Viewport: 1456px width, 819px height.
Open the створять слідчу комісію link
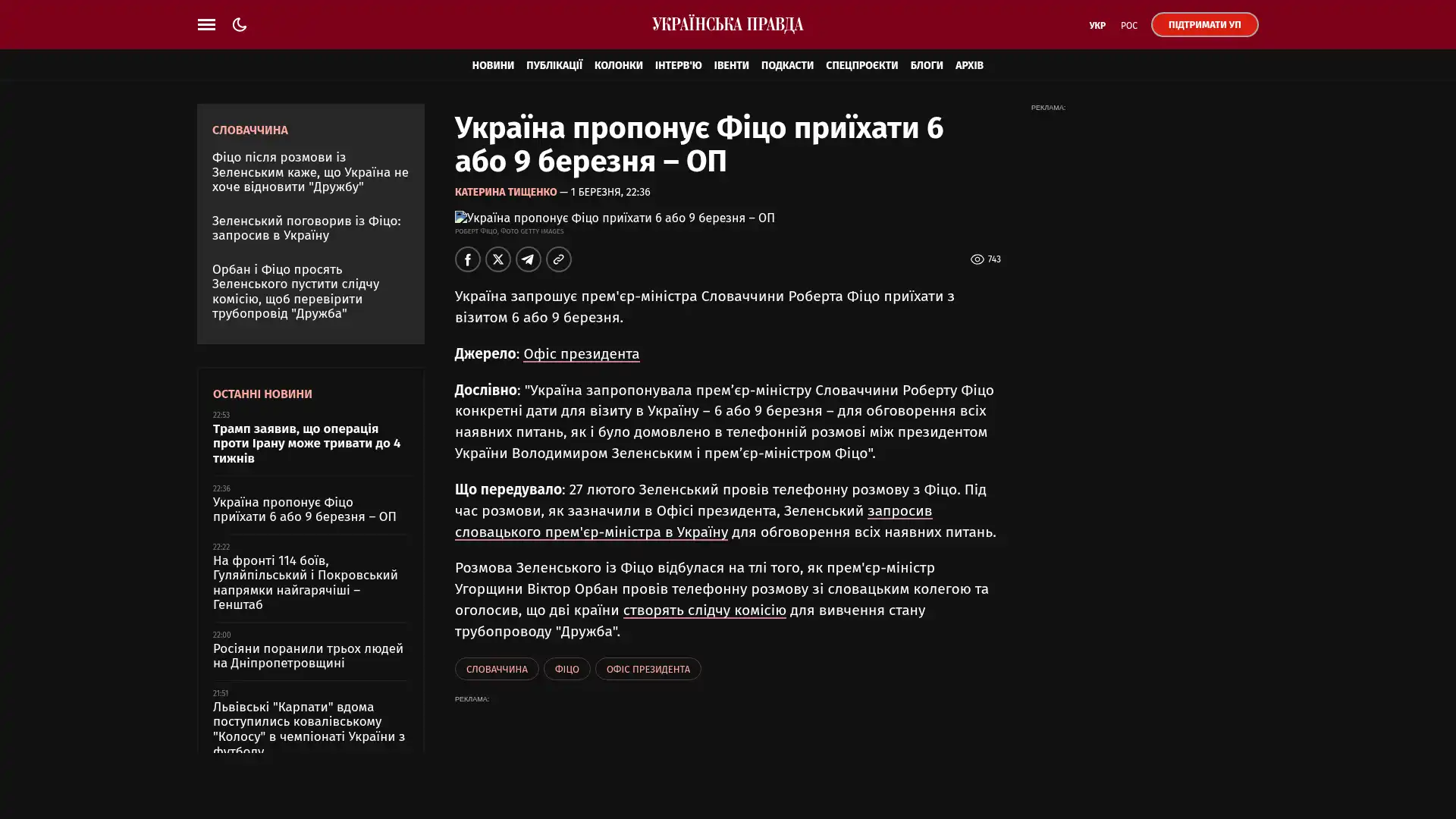(704, 610)
